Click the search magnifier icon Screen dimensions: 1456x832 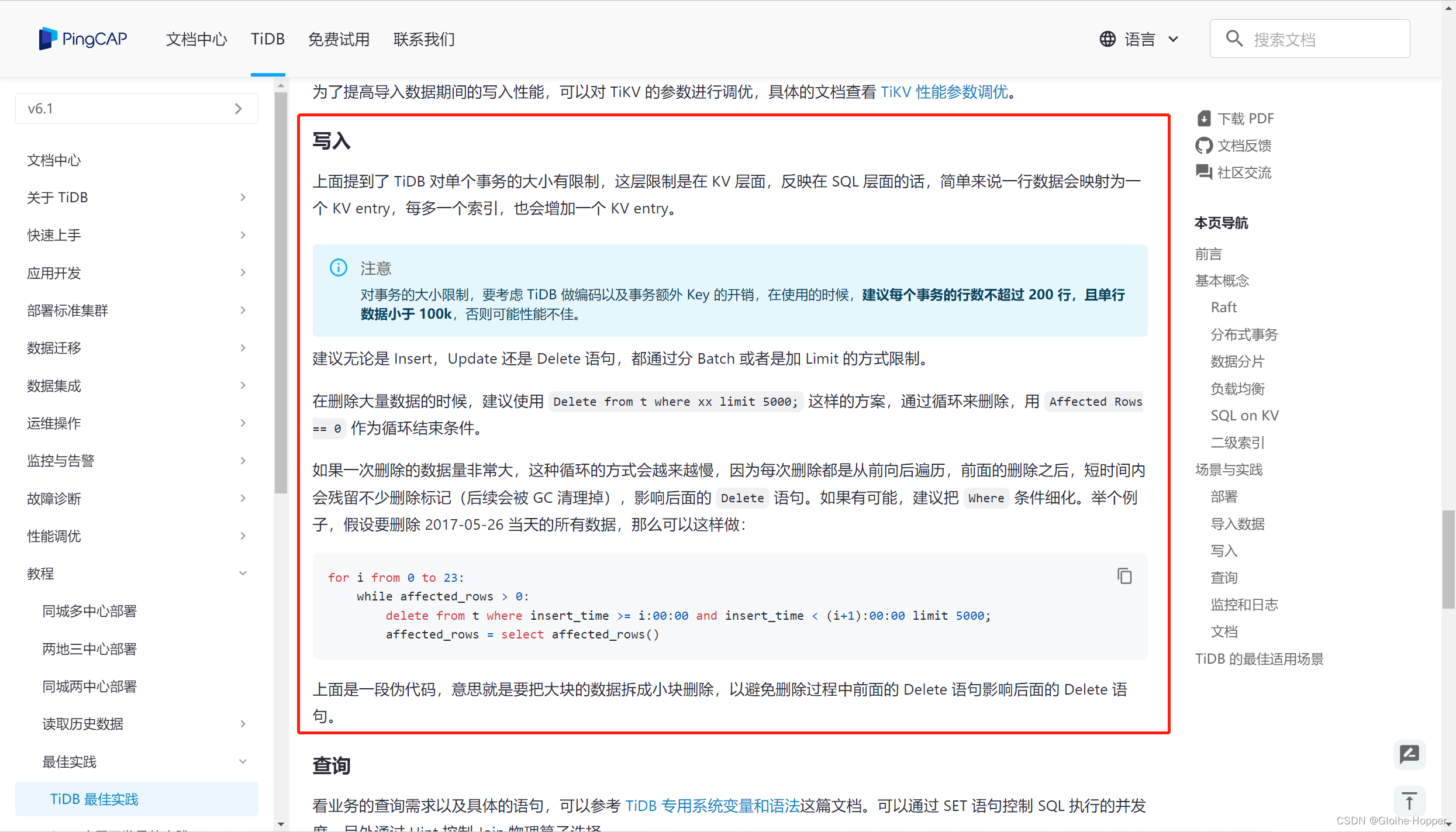(x=1233, y=38)
